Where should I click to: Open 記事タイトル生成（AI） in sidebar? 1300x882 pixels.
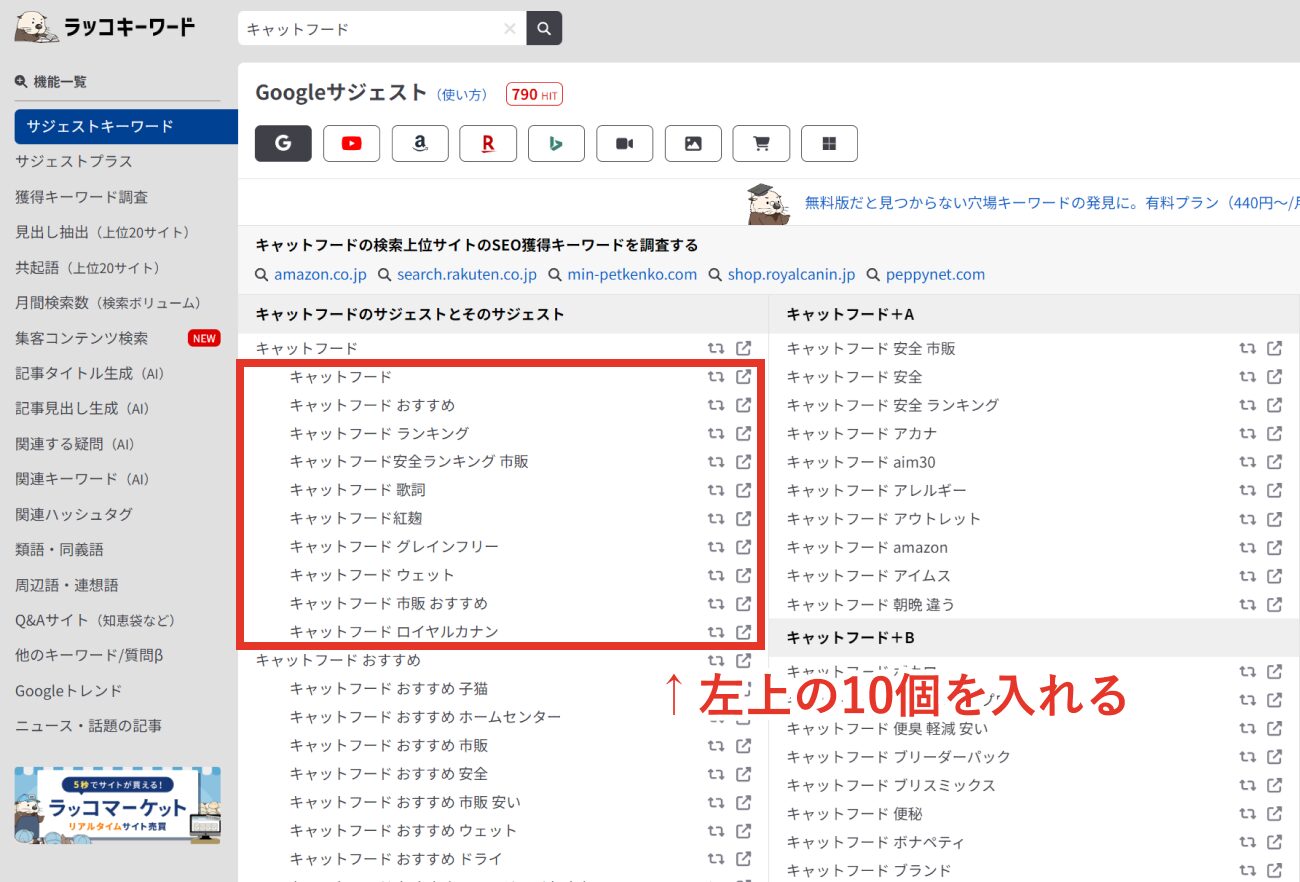coord(90,373)
